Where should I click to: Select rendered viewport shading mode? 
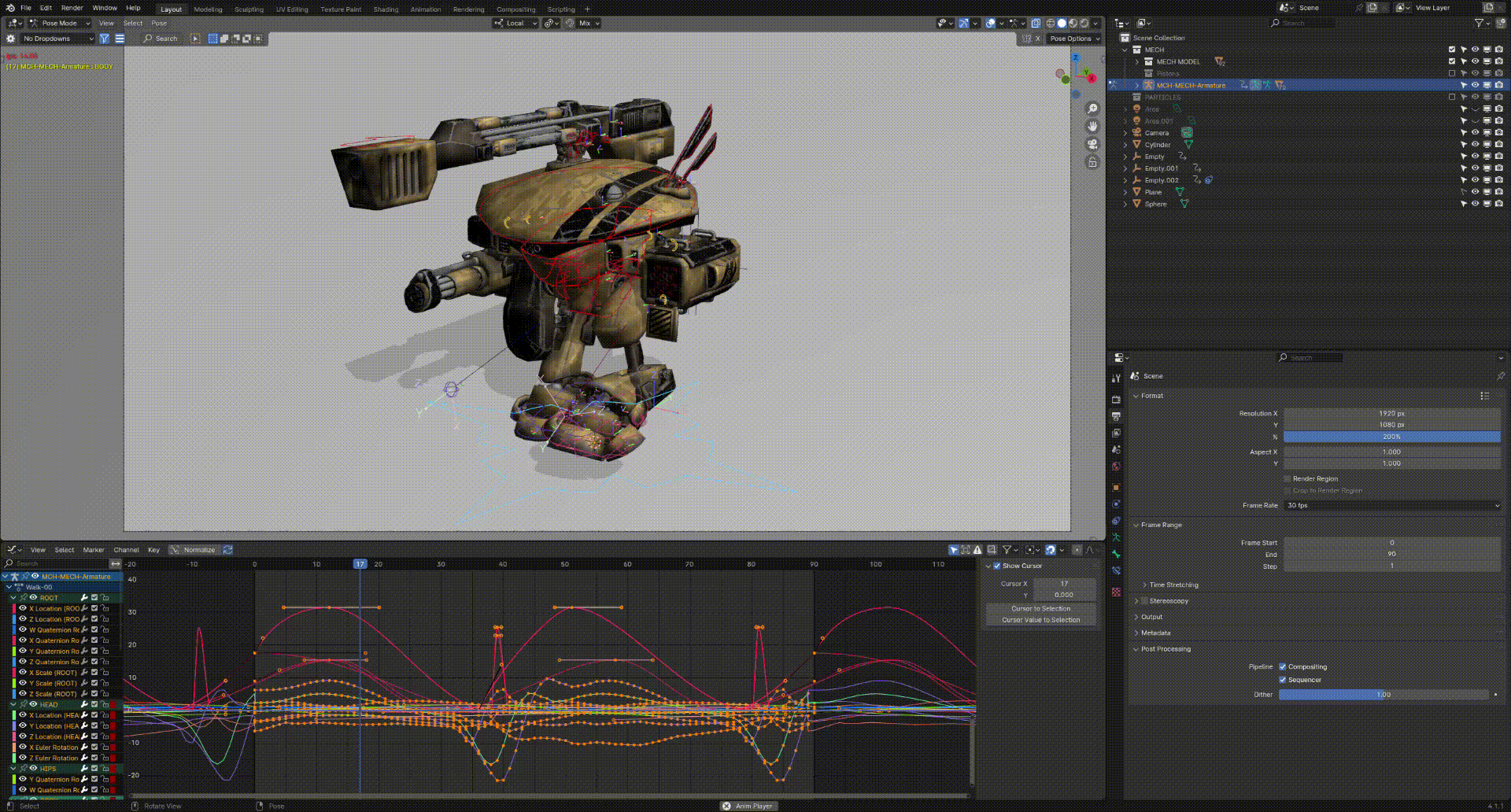click(x=1084, y=23)
